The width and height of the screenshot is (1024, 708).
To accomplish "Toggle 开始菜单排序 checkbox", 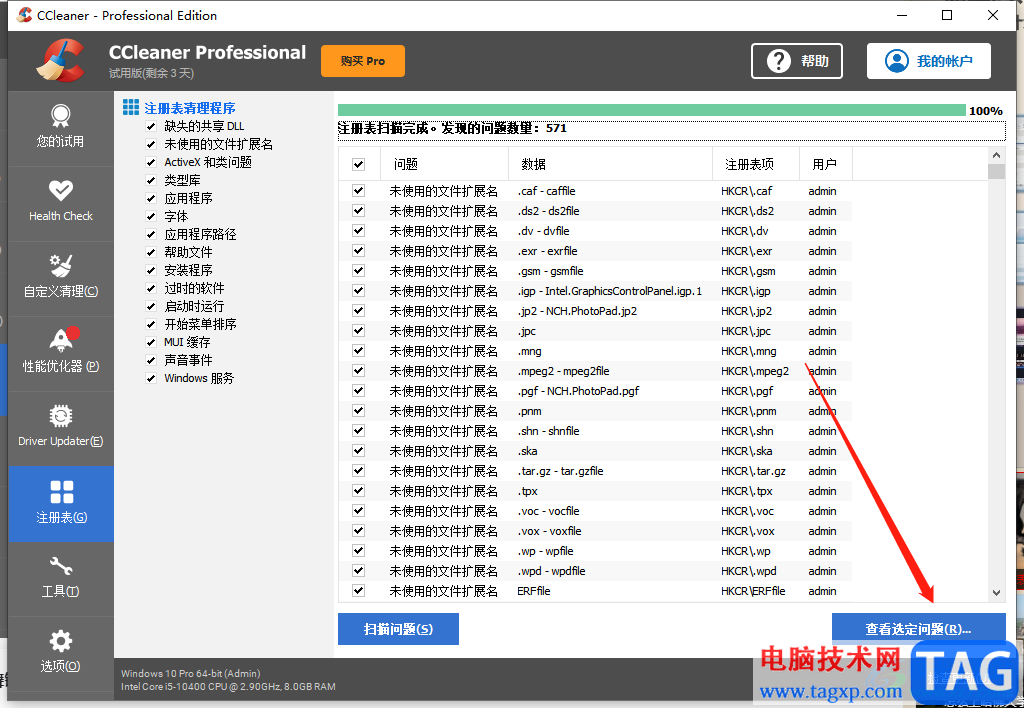I will 151,325.
